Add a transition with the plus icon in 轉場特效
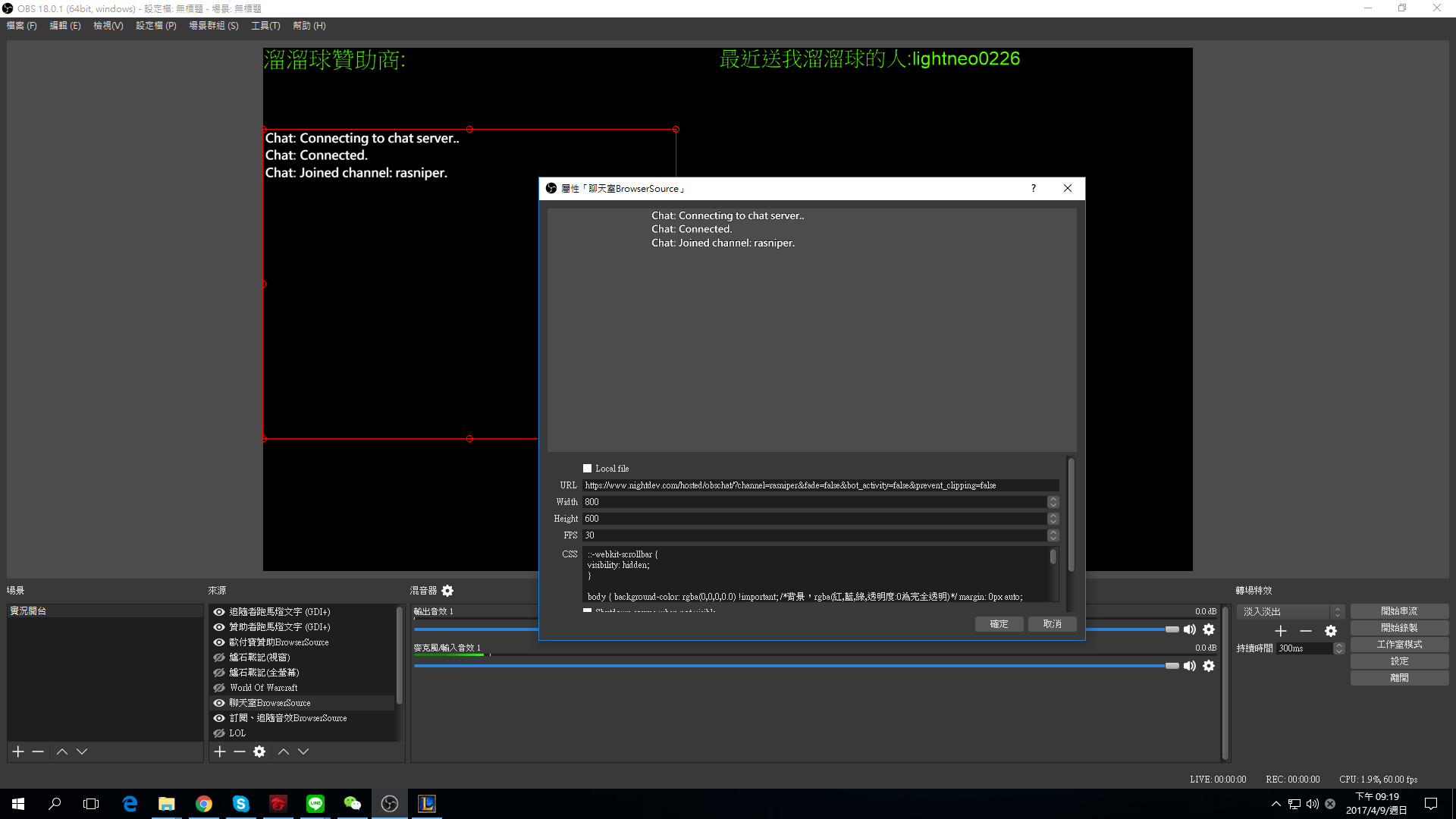This screenshot has height=819, width=1456. (1281, 631)
